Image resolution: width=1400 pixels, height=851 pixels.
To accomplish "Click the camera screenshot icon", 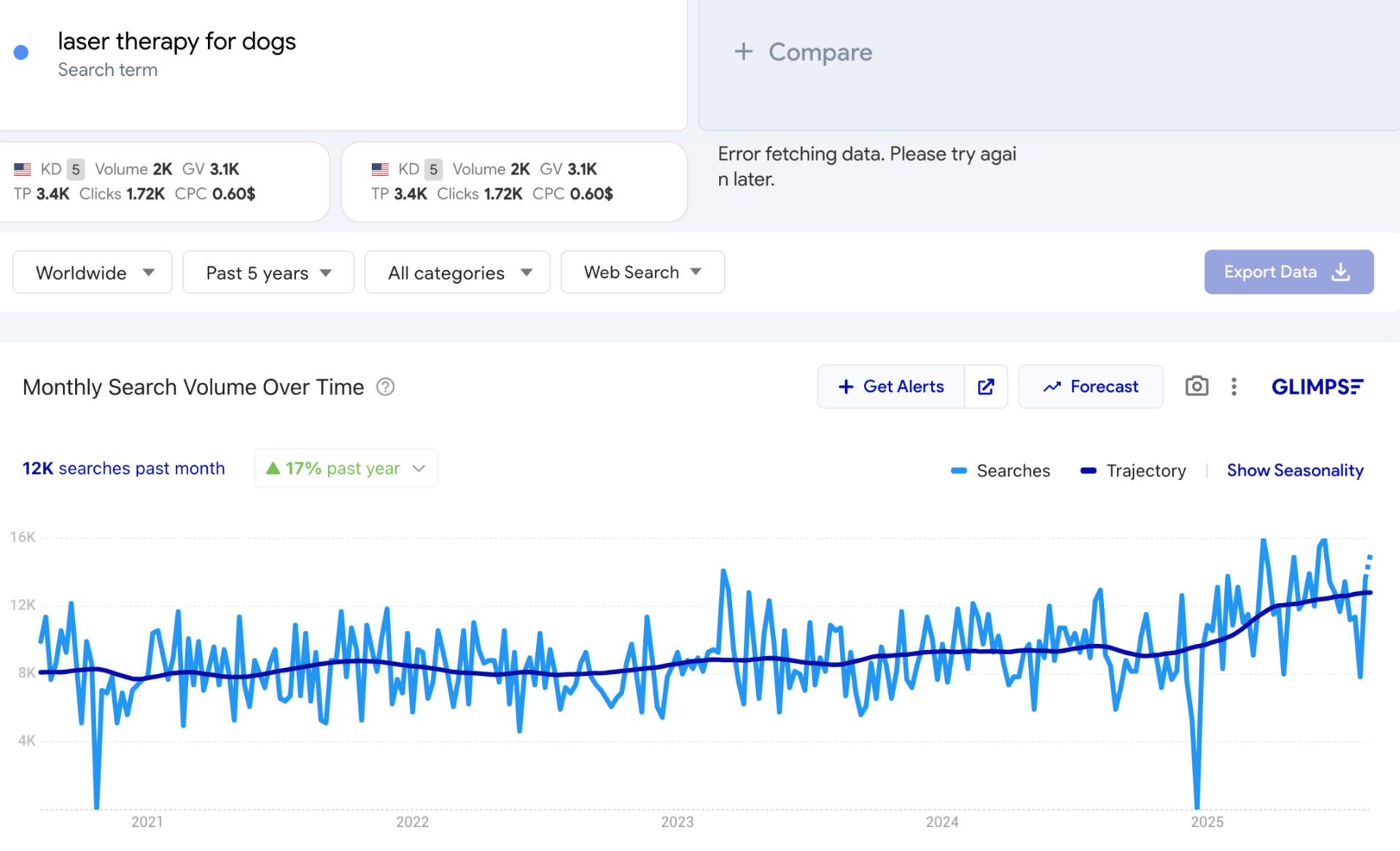I will click(1196, 386).
